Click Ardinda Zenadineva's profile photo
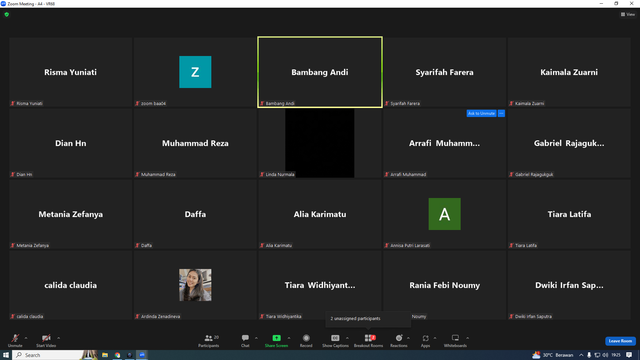The height and width of the screenshot is (360, 640). 195,285
